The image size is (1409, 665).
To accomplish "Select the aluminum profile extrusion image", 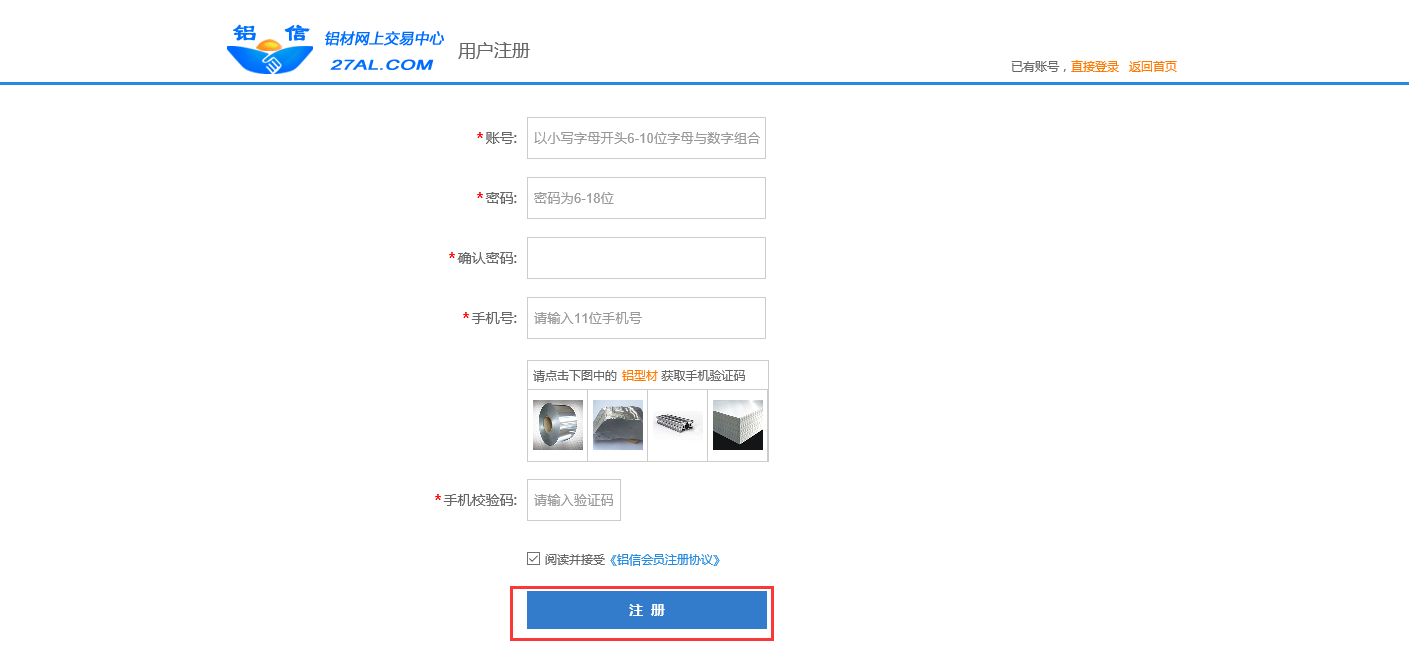I will click(677, 423).
